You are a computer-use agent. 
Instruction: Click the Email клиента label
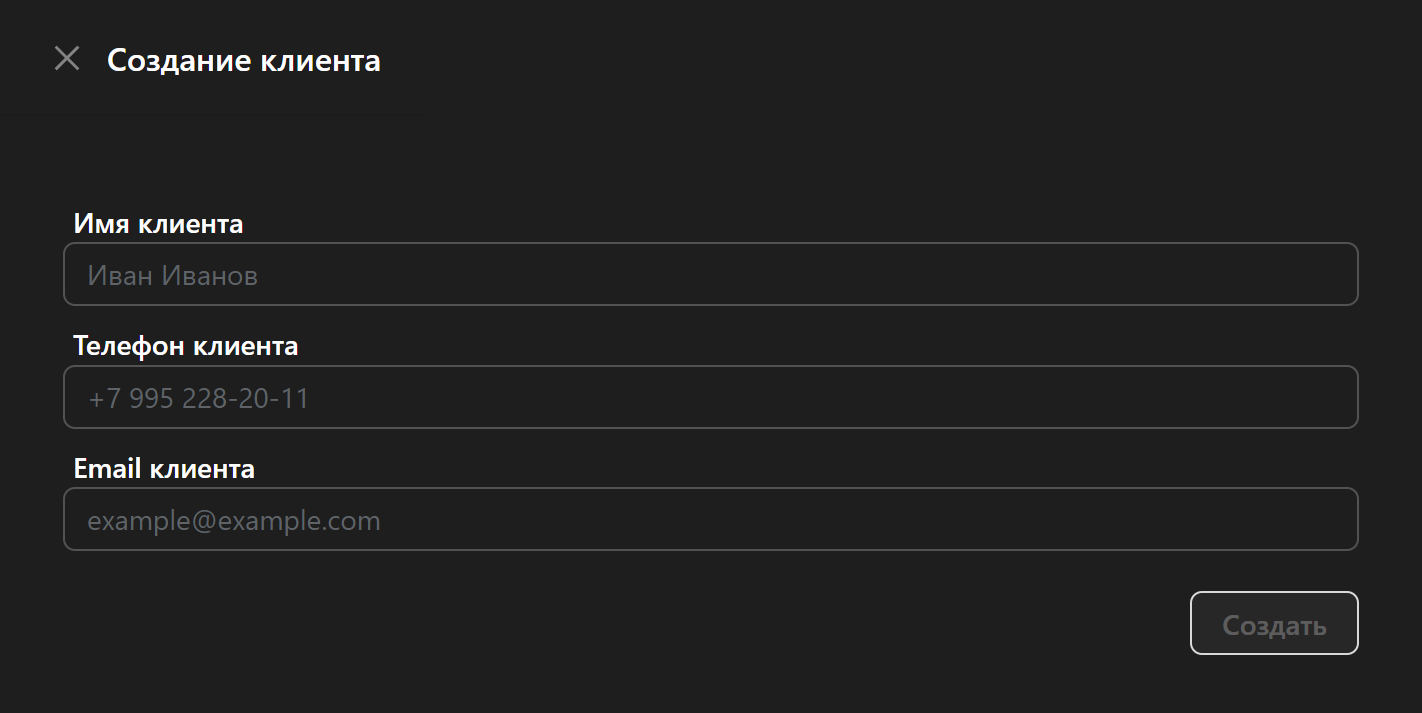(x=164, y=468)
